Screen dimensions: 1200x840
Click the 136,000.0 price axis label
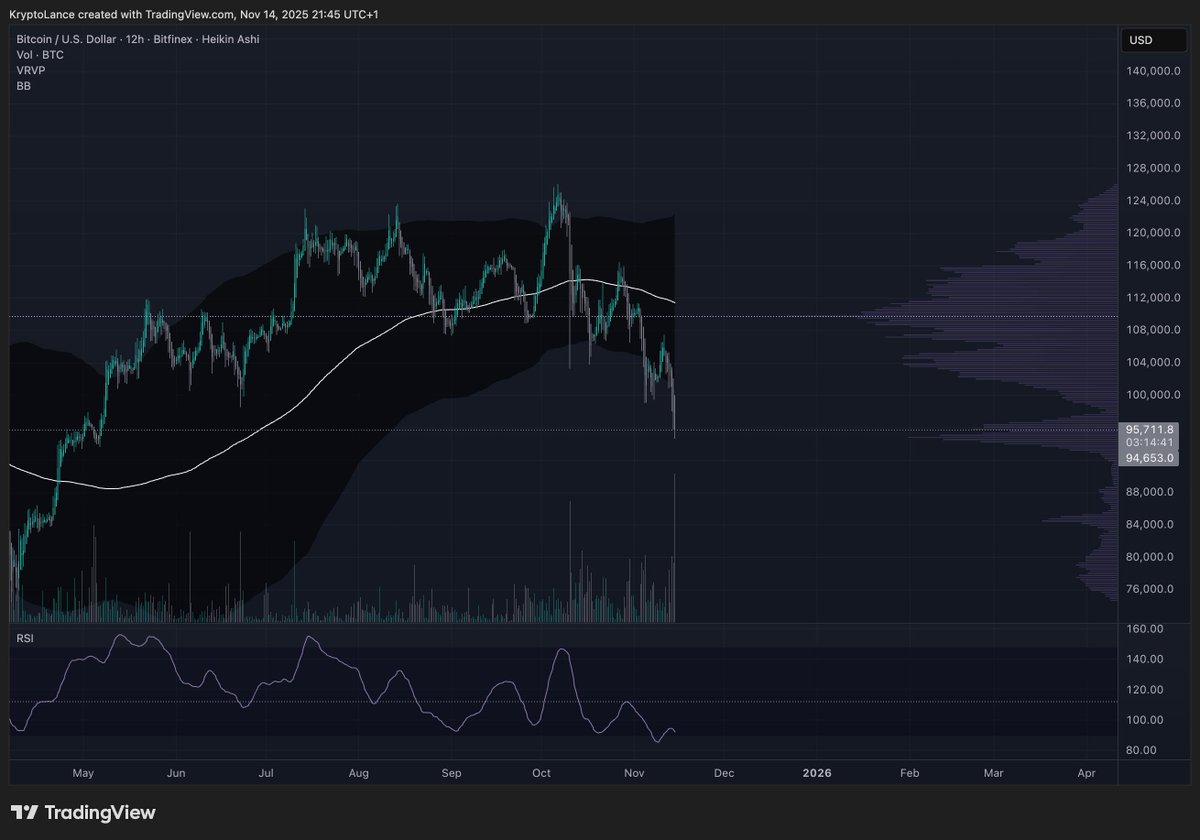(x=1153, y=103)
